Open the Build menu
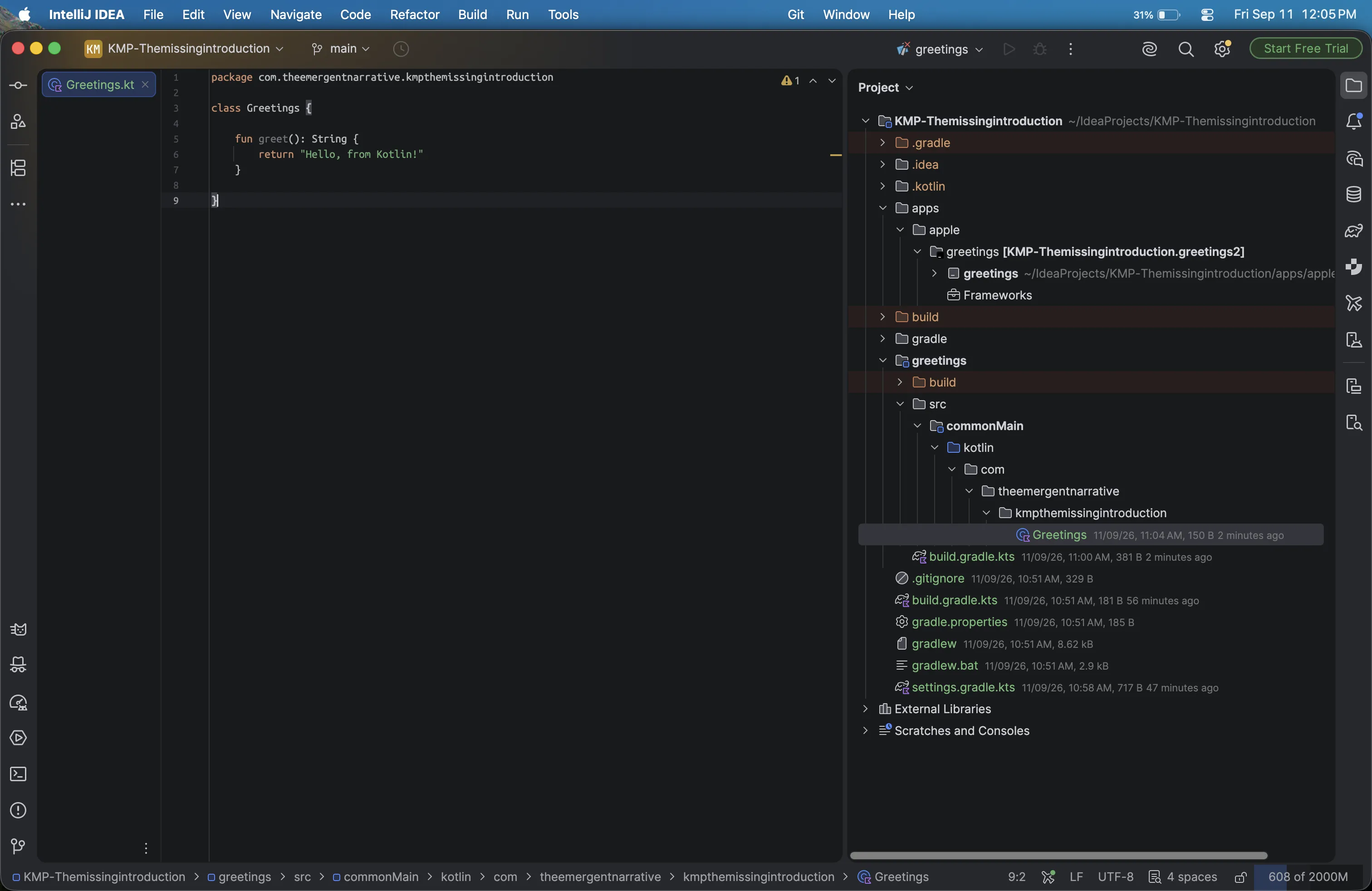1372x891 pixels. [472, 15]
